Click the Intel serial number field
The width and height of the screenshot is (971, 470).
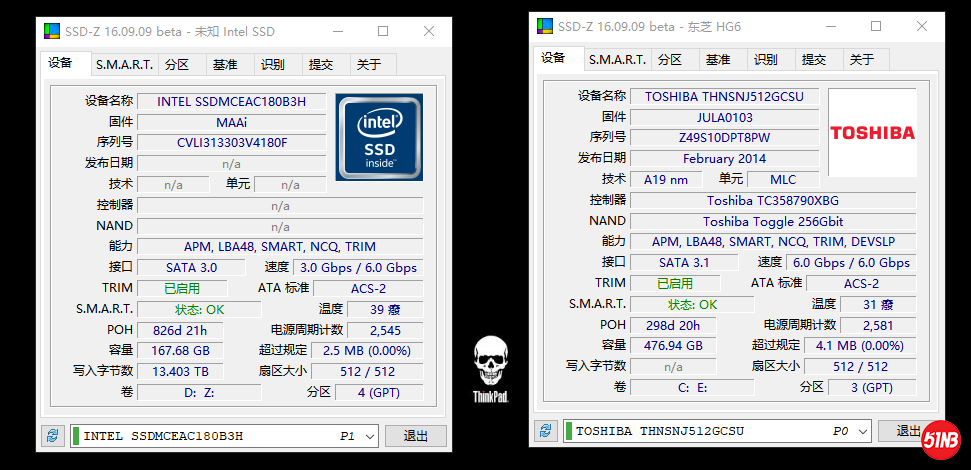(232, 143)
